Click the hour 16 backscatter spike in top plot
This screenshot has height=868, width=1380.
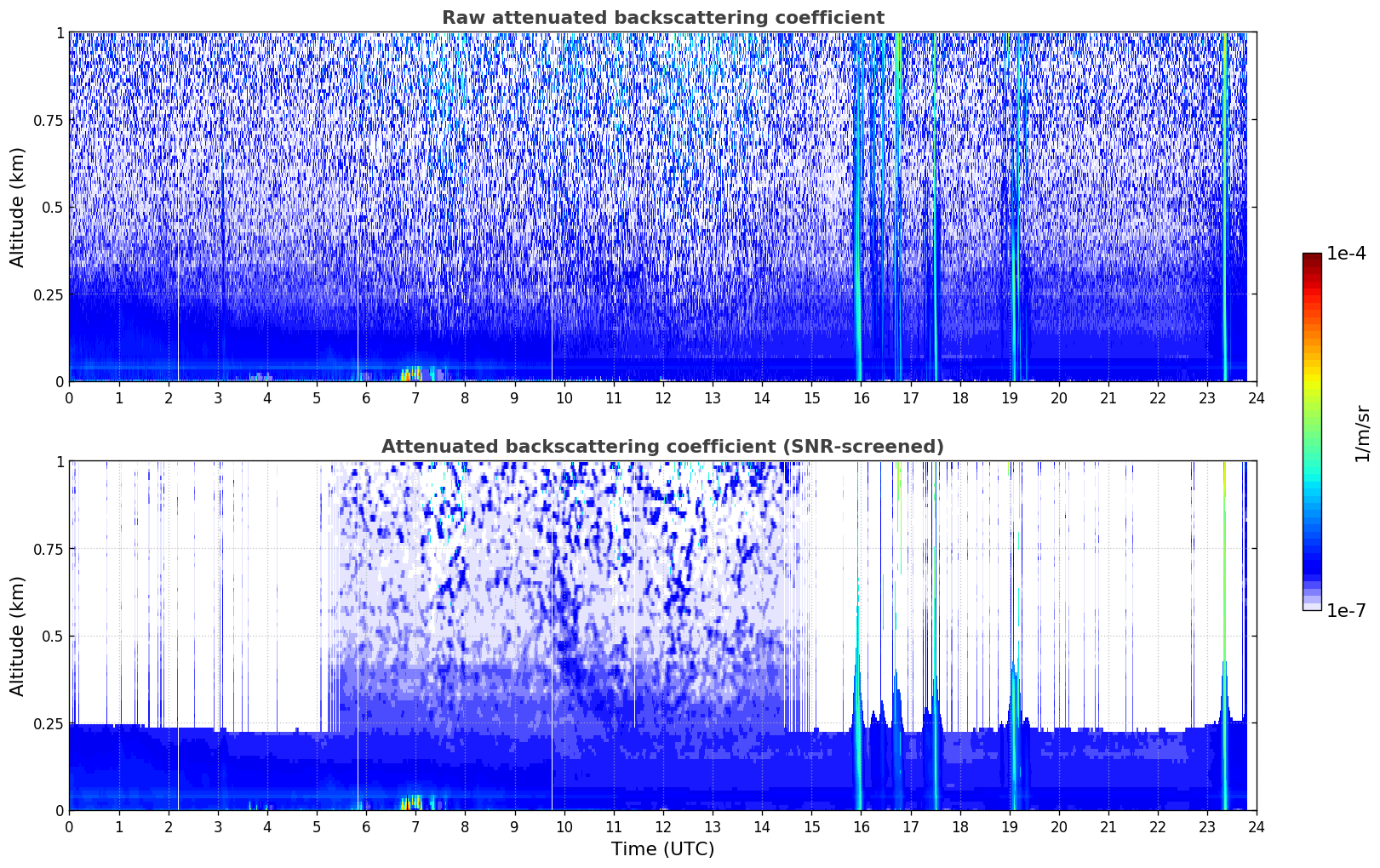coord(858,213)
